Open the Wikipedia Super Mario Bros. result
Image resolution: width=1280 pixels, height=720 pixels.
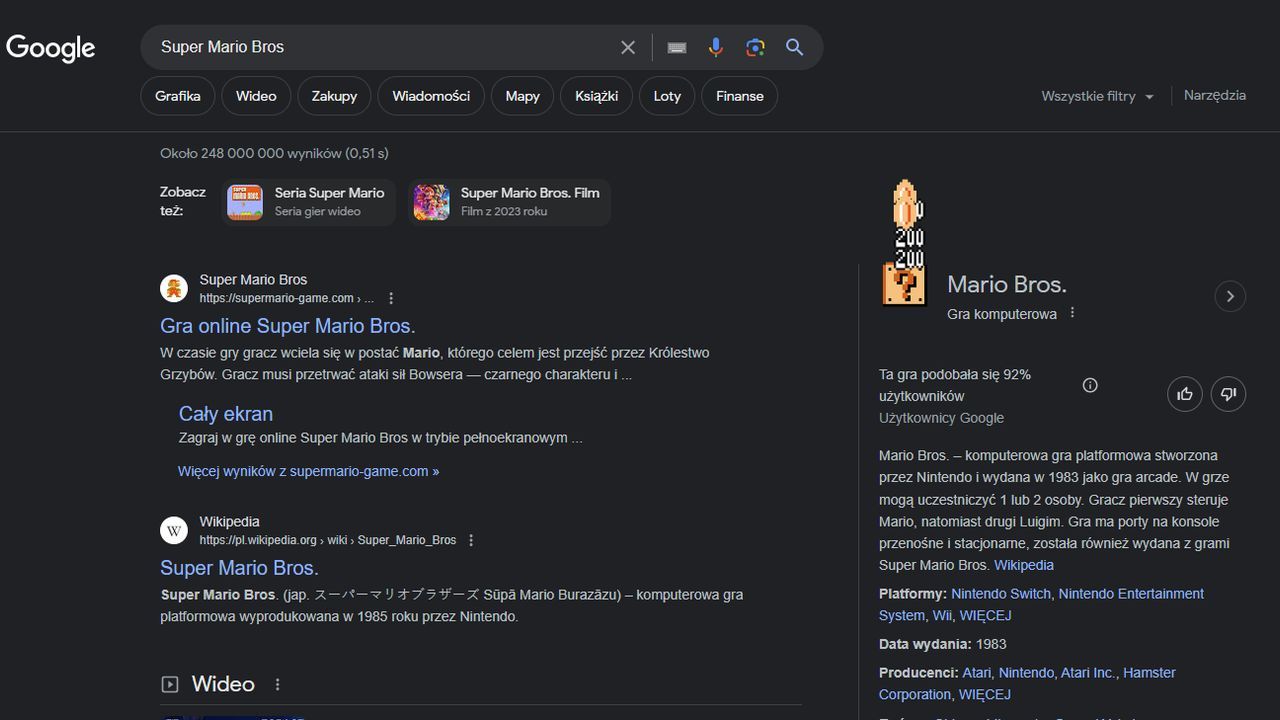[x=239, y=568]
